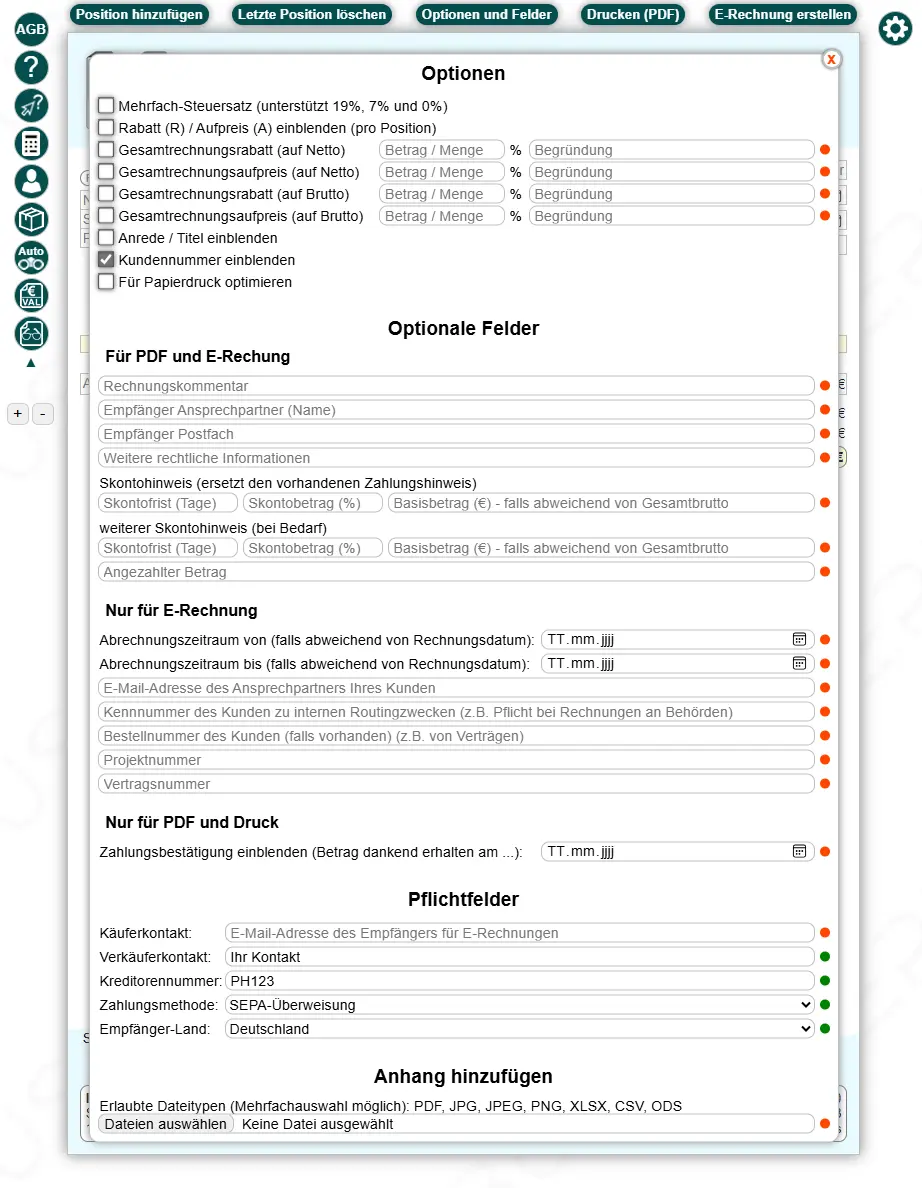Click the Dateien auswählen button
This screenshot has height=1188, width=922.
pos(164,1123)
